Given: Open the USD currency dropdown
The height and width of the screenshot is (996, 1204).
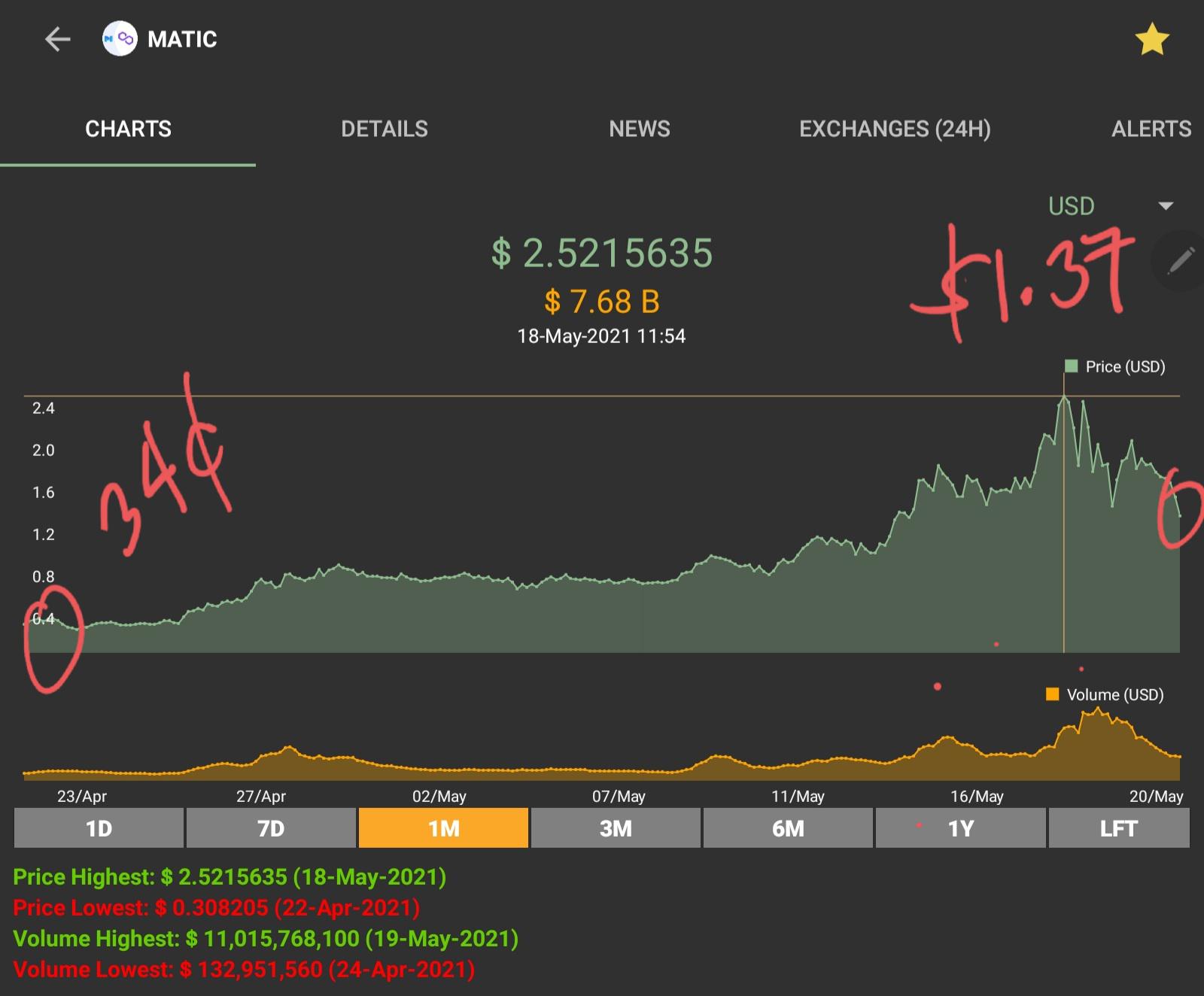Looking at the screenshot, I should [1110, 205].
